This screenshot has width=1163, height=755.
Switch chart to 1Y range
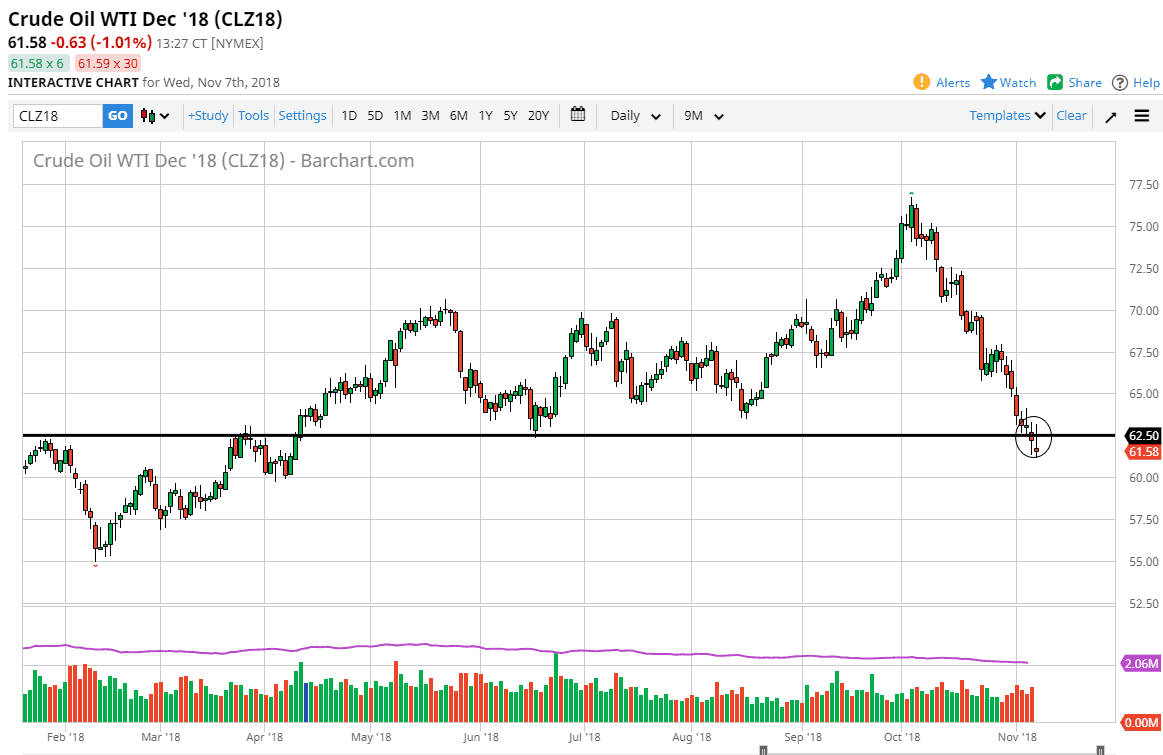coord(485,115)
